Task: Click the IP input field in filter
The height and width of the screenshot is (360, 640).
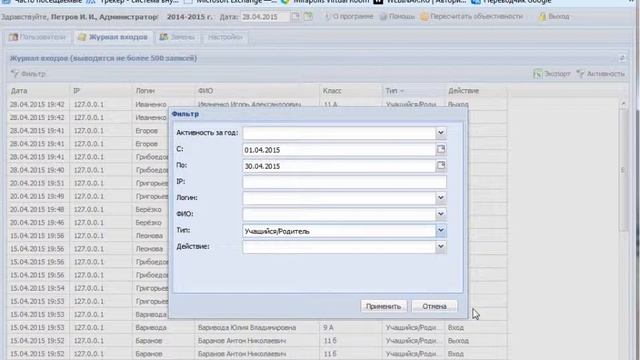Action: coord(344,182)
